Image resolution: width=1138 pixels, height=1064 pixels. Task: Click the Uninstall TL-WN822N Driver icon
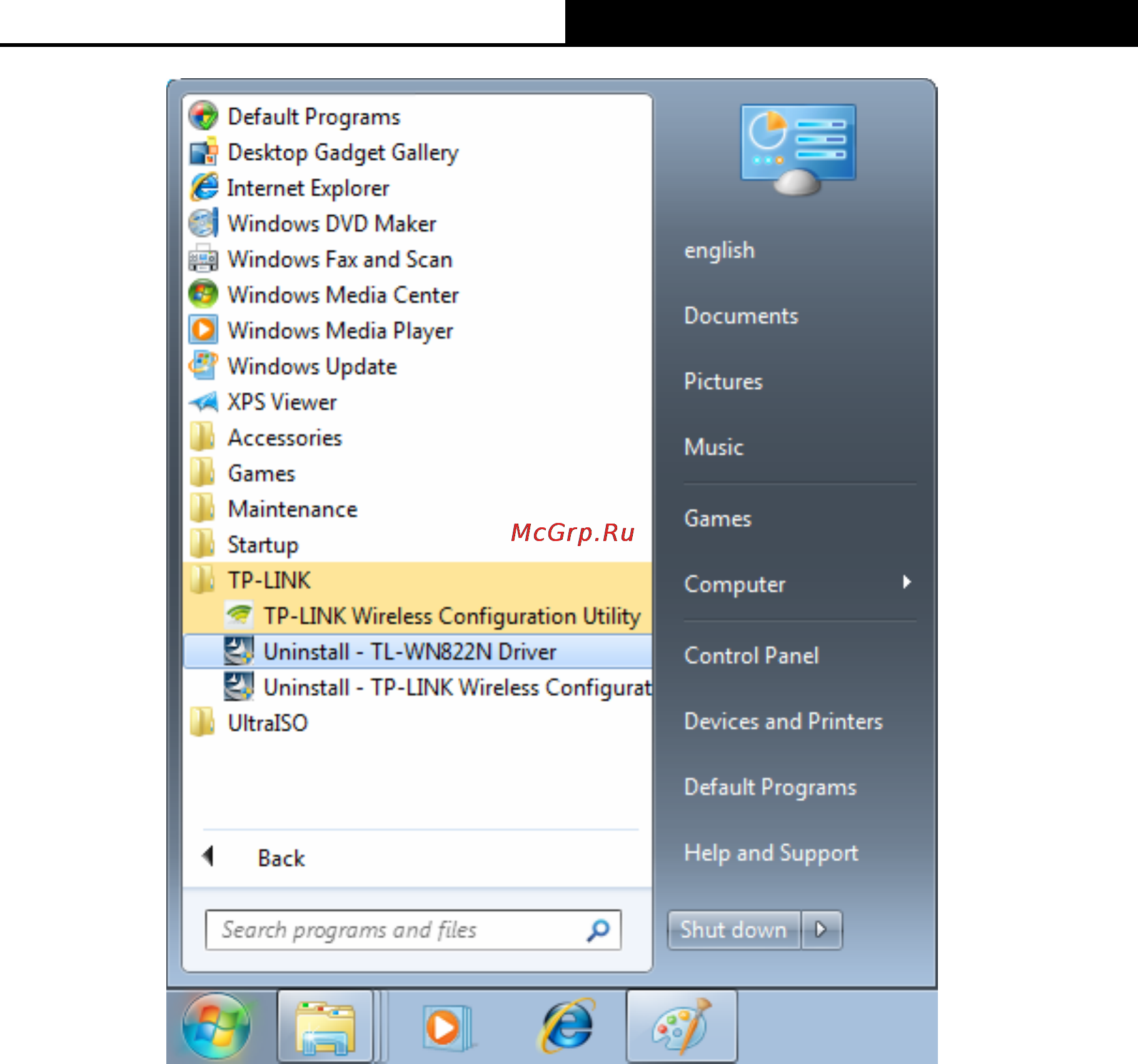[x=239, y=651]
